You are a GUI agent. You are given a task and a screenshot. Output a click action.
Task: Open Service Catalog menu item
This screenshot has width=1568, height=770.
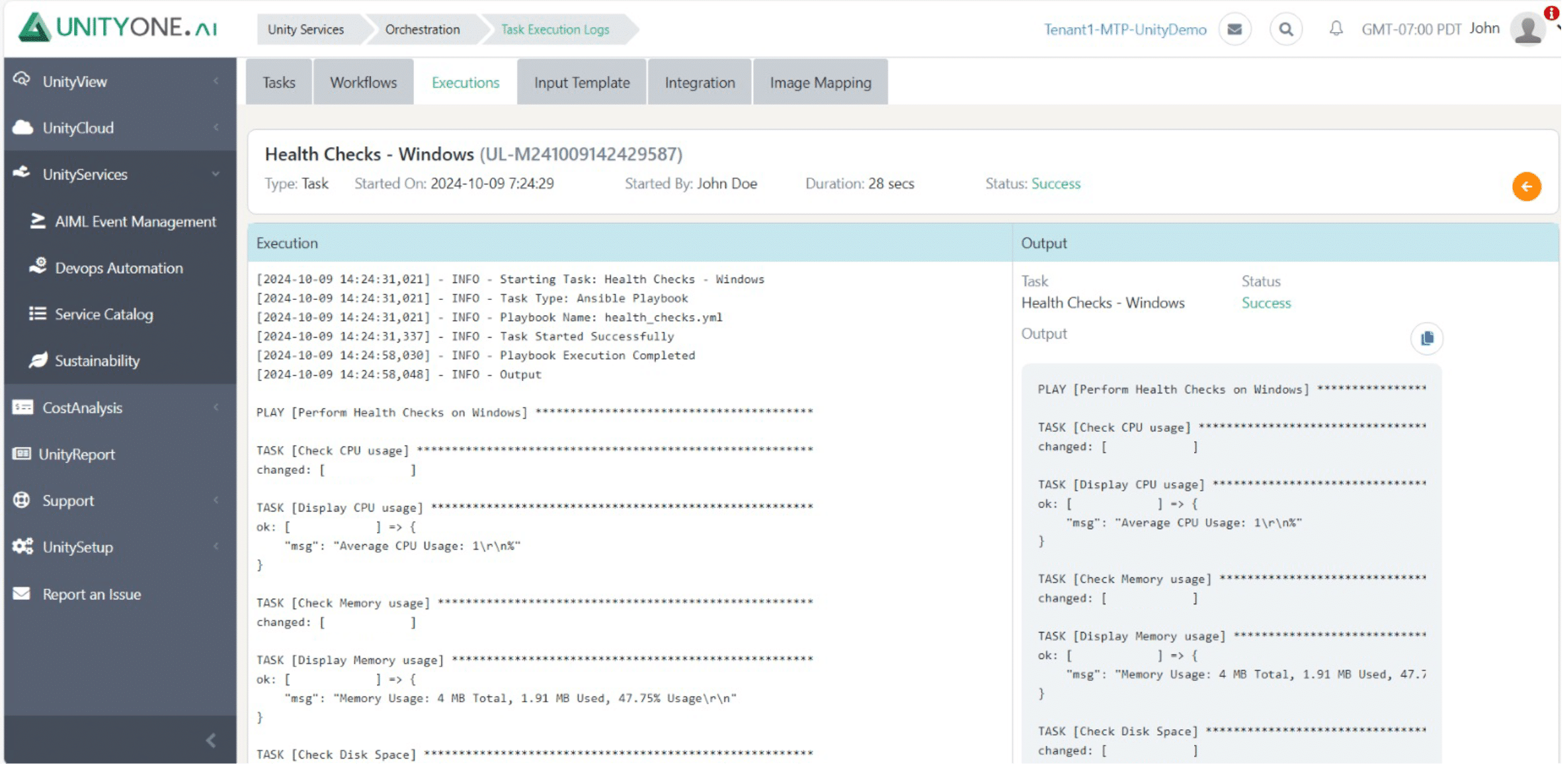(x=104, y=314)
